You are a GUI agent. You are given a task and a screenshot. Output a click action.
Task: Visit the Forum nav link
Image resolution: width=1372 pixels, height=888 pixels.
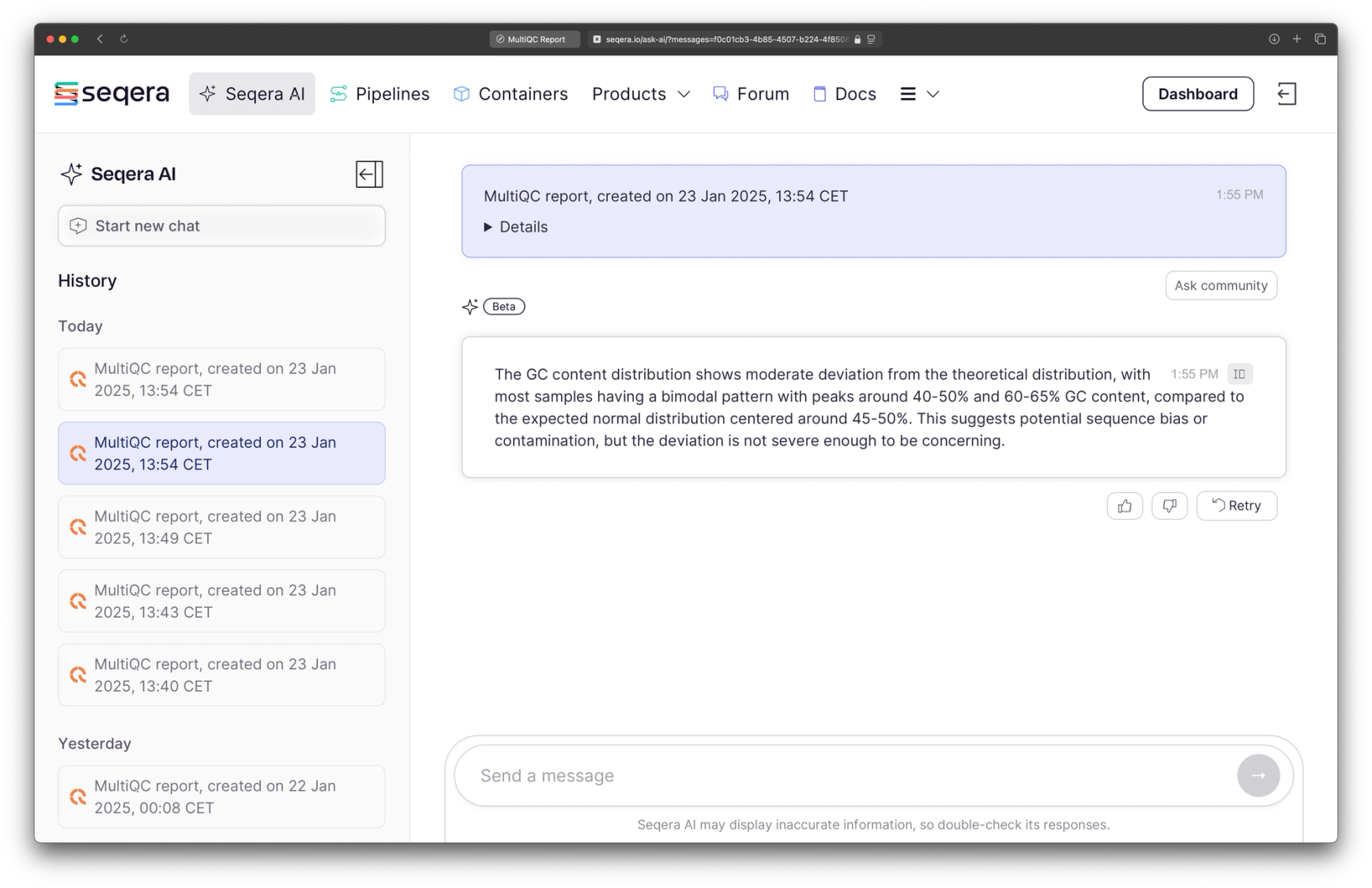pos(751,94)
